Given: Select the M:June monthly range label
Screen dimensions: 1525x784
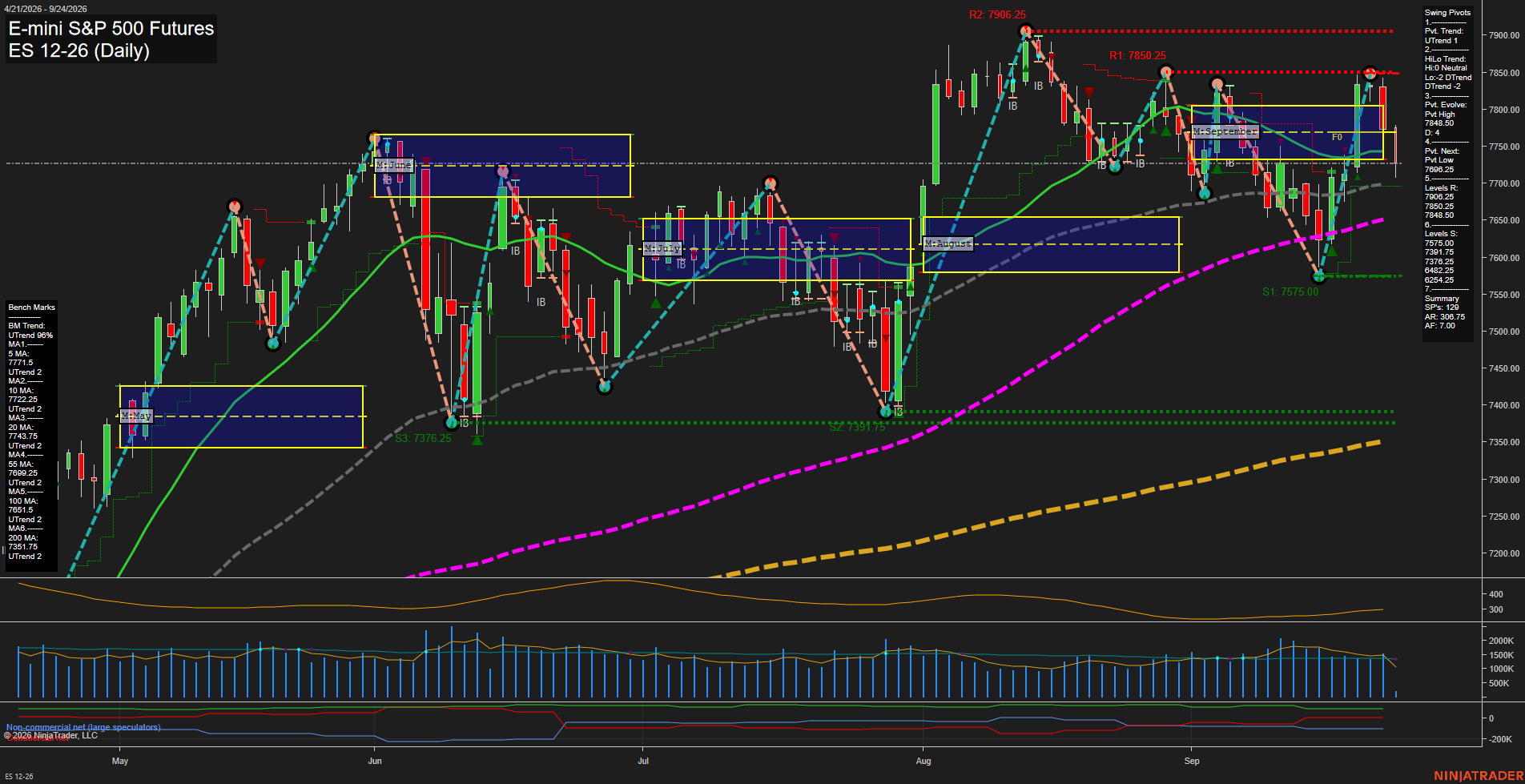Looking at the screenshot, I should point(394,165).
